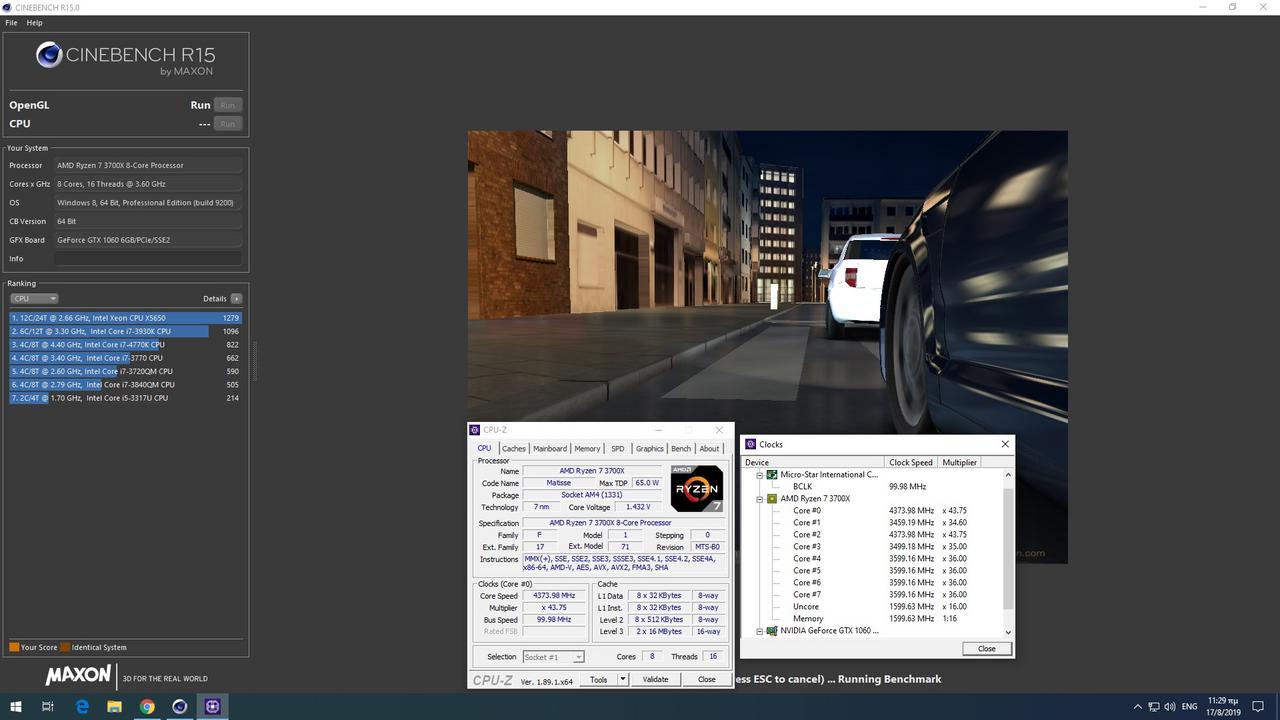Image resolution: width=1280 pixels, height=720 pixels.
Task: Collapse the NVIDIA GeForce GTX 1060 node
Action: [x=760, y=631]
